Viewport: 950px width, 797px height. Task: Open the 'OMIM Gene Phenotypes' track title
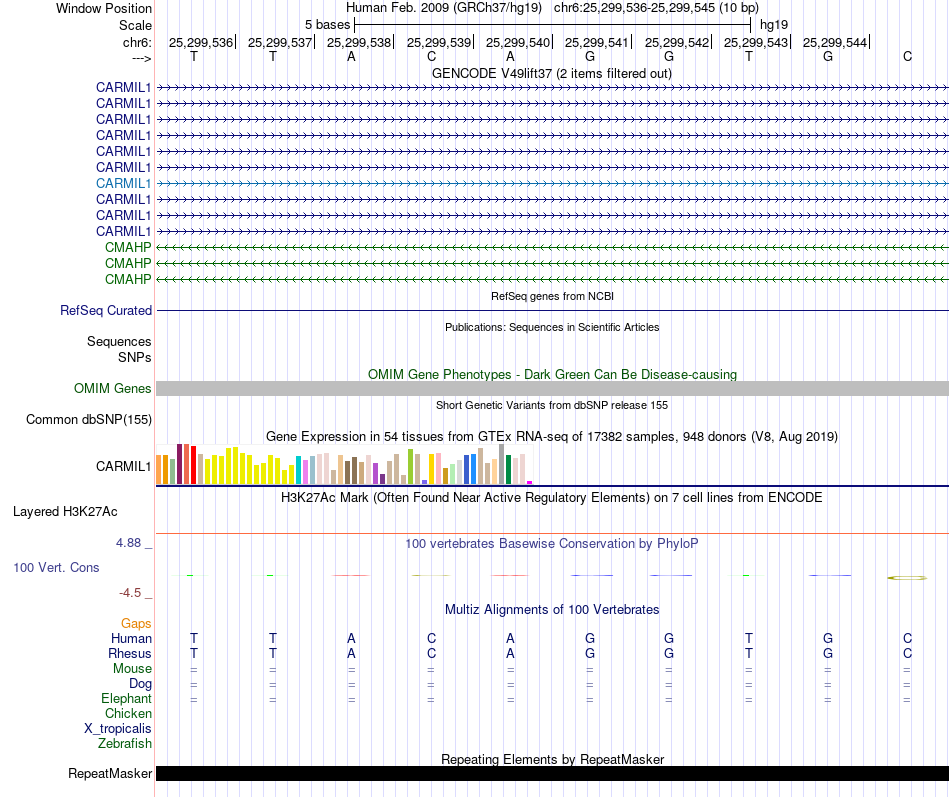coord(552,375)
